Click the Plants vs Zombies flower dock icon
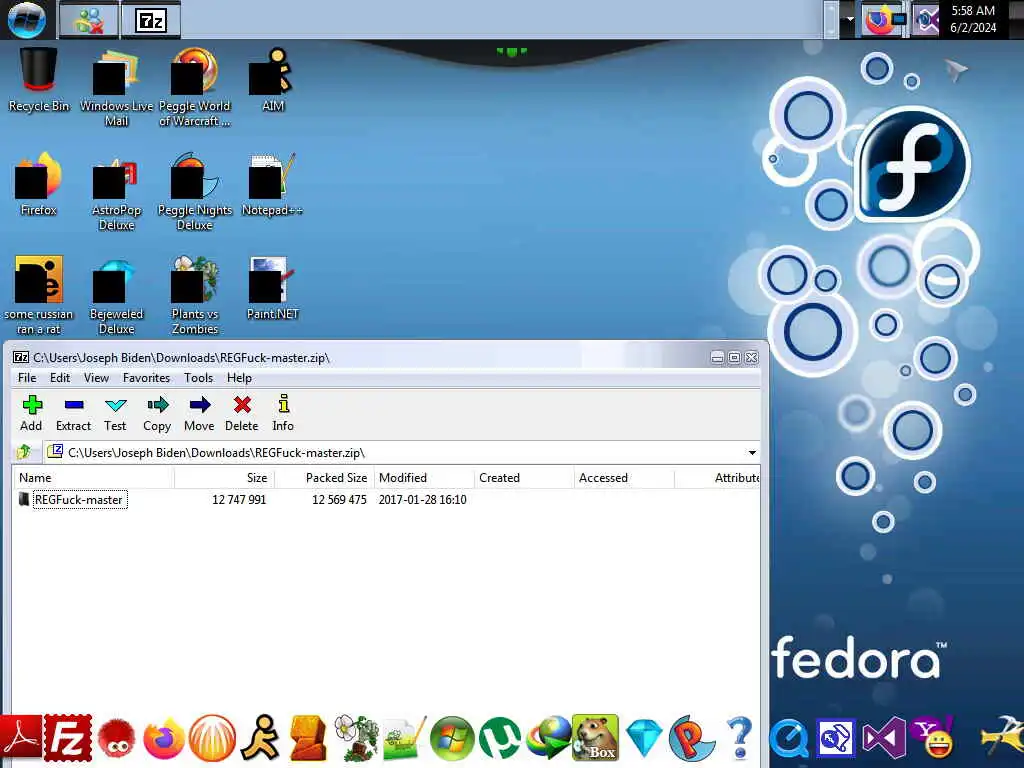Image resolution: width=1024 pixels, height=768 pixels. tap(357, 738)
